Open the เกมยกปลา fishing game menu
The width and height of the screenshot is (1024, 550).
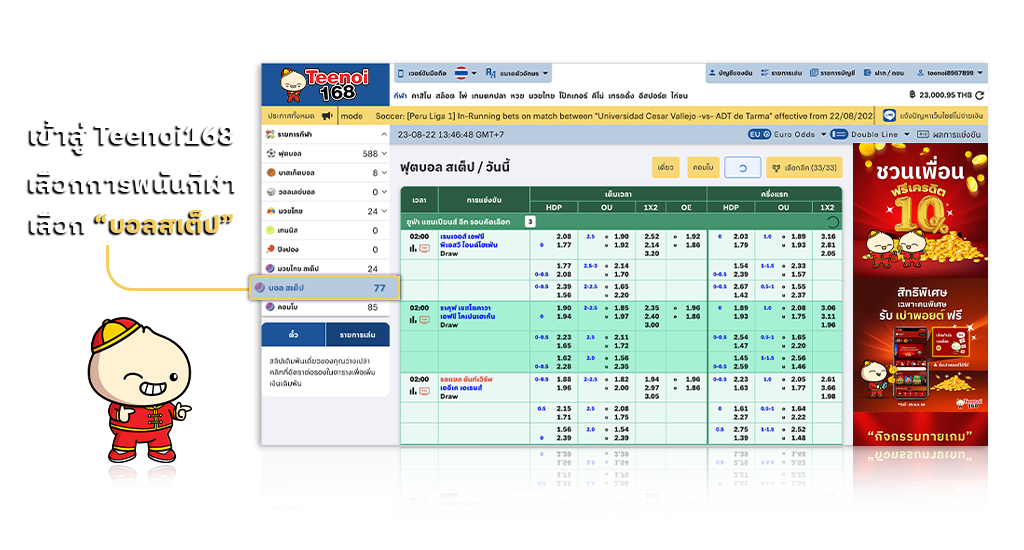(489, 95)
